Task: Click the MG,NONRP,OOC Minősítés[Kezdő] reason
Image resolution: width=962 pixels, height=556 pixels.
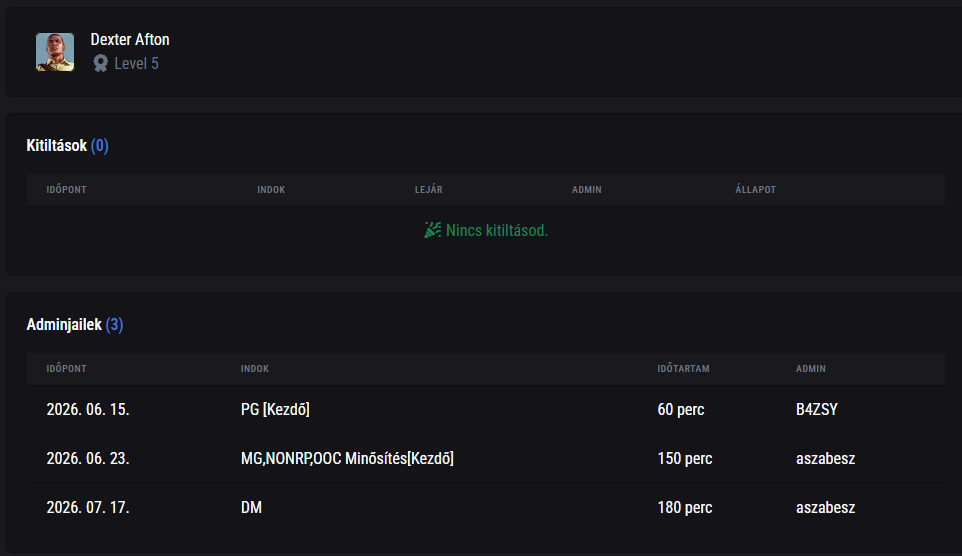Action: coord(347,458)
